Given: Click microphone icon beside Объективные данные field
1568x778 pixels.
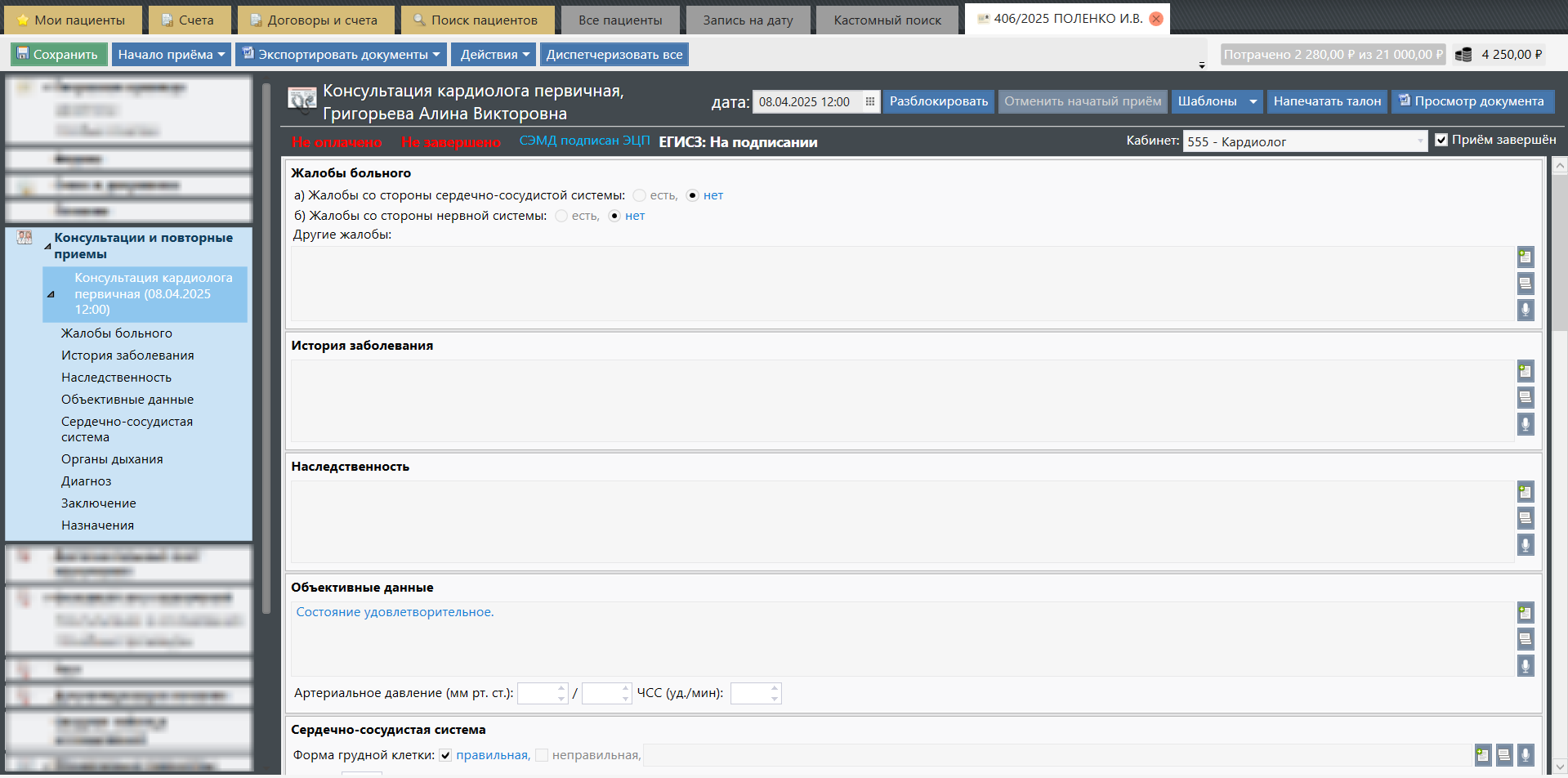Looking at the screenshot, I should point(1525,665).
